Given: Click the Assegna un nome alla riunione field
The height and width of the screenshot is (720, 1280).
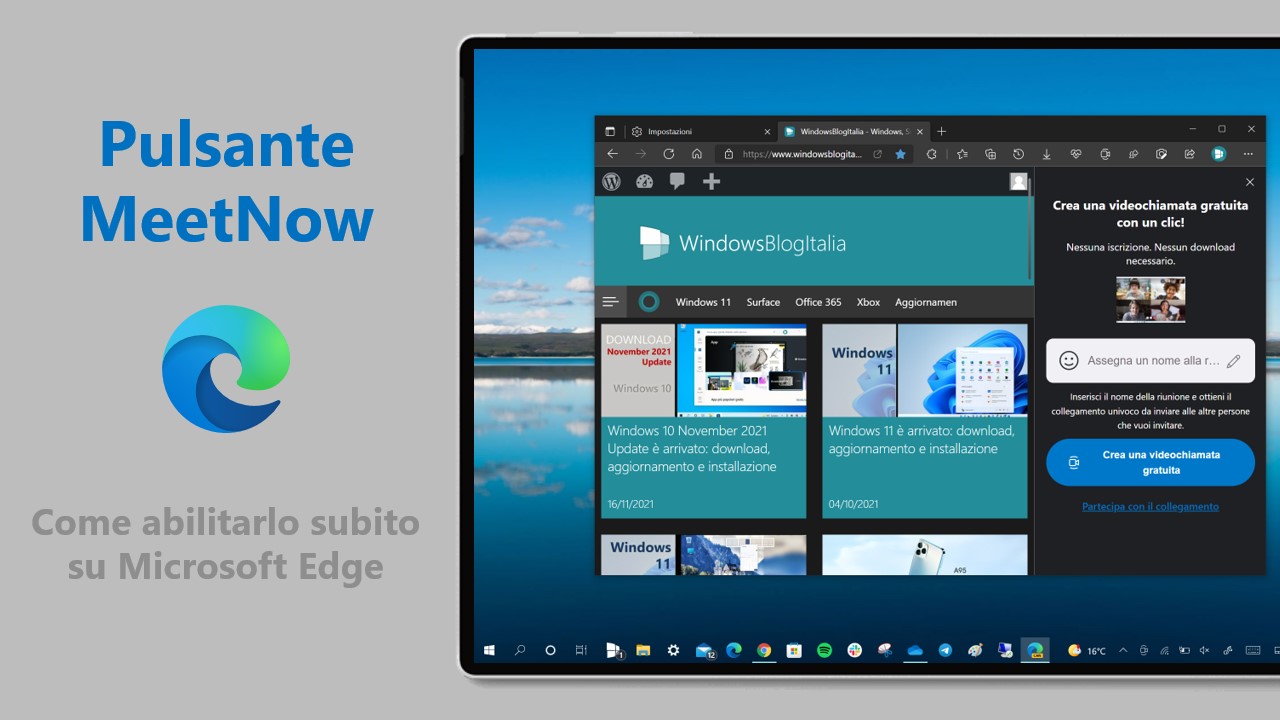Looking at the screenshot, I should (x=1150, y=360).
